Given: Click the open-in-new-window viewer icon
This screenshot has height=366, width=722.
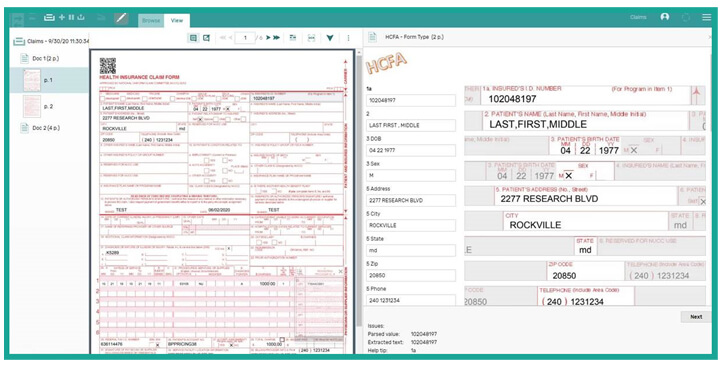Looking at the screenshot, I should point(206,38).
